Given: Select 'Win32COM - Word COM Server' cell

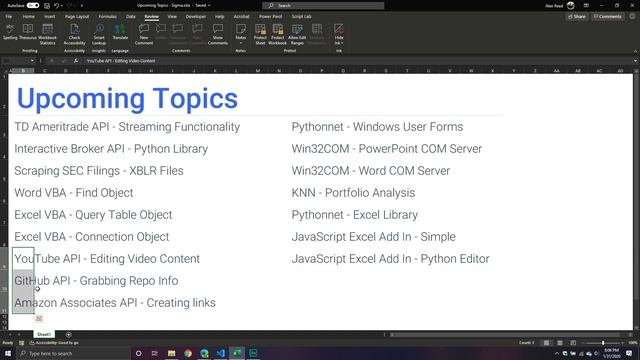Looking at the screenshot, I should coord(371,171).
